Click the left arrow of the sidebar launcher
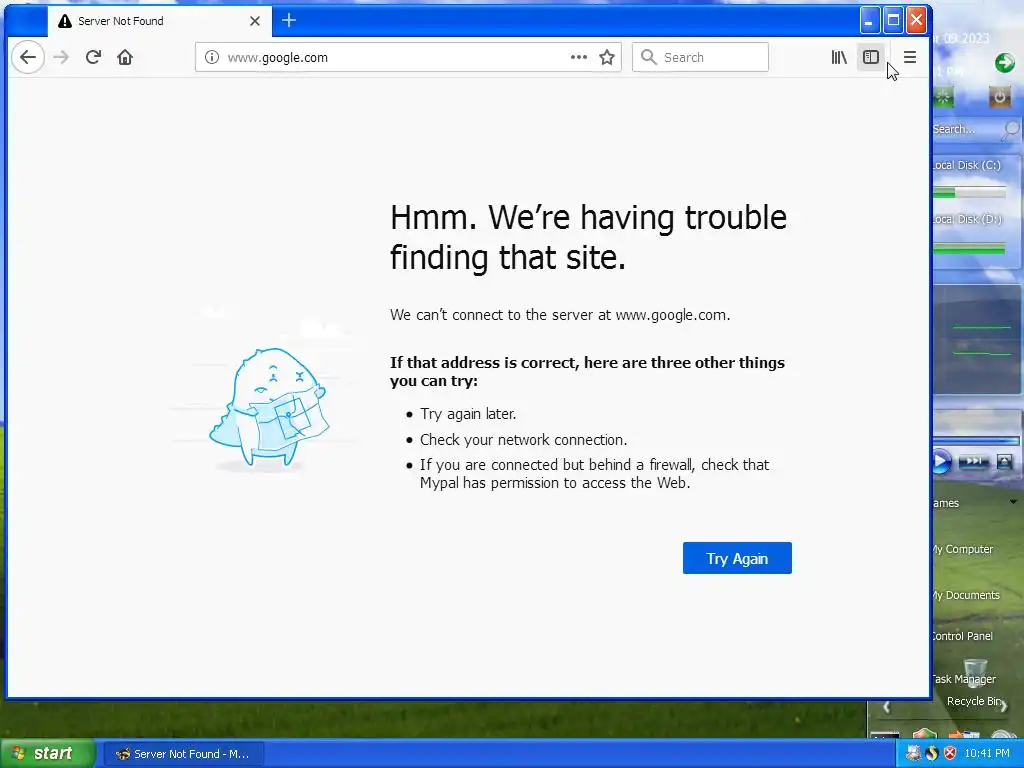Screen dimensions: 1024x768 click(x=886, y=707)
